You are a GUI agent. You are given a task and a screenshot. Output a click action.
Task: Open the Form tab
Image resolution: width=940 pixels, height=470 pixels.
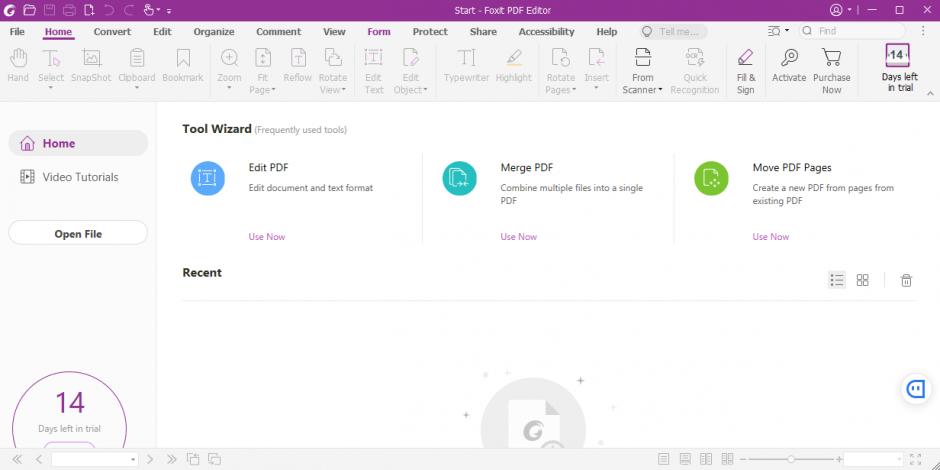click(379, 32)
